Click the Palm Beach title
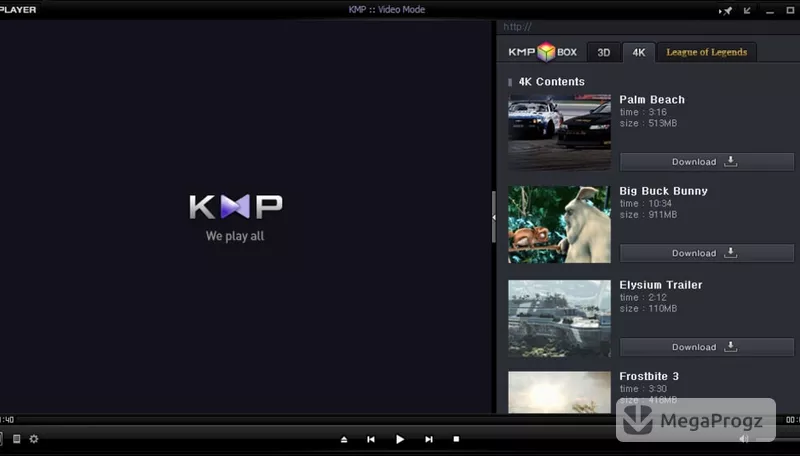Image resolution: width=800 pixels, height=456 pixels. (x=652, y=100)
